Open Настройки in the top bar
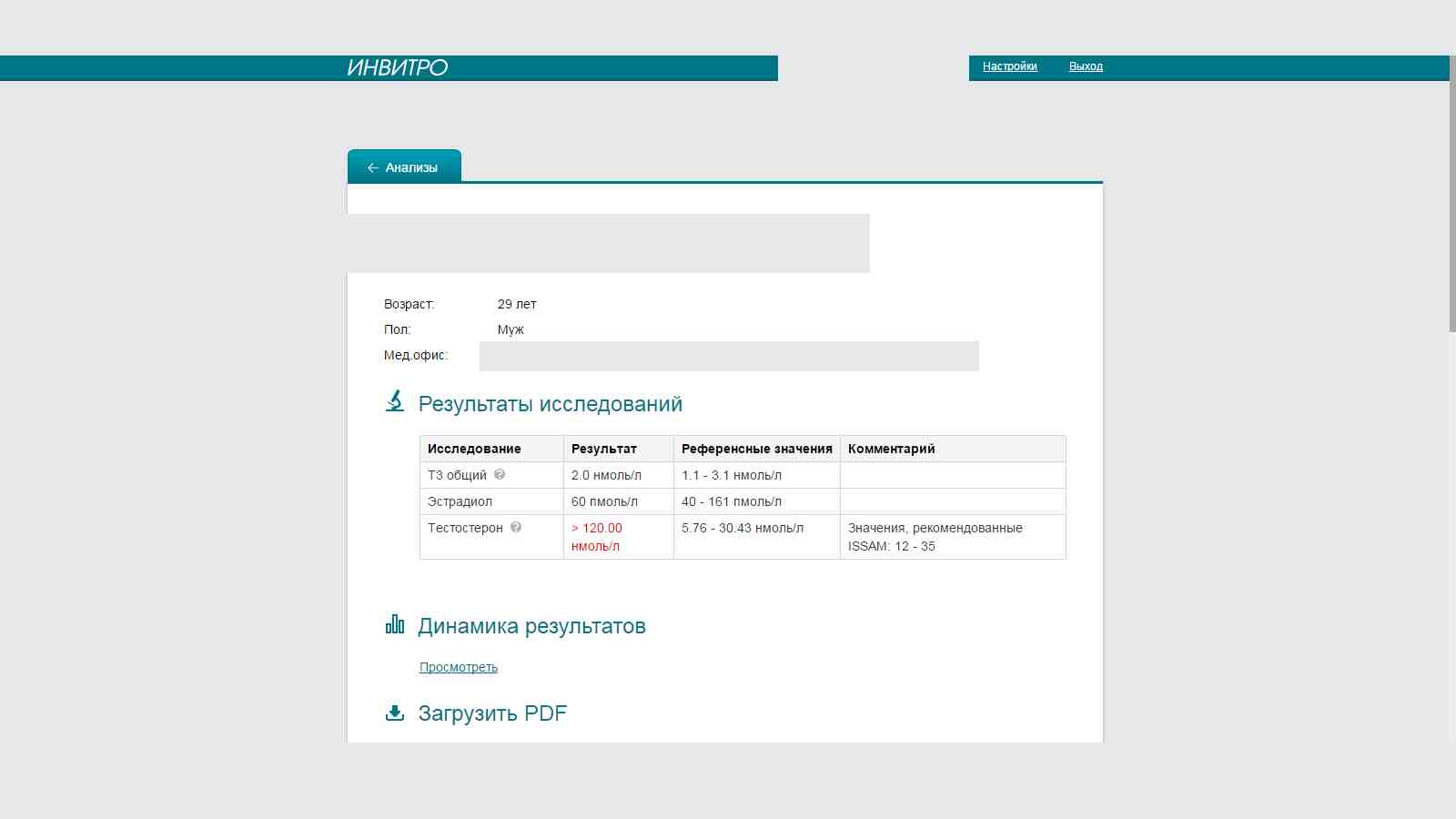The height and width of the screenshot is (819, 1456). 1010,66
